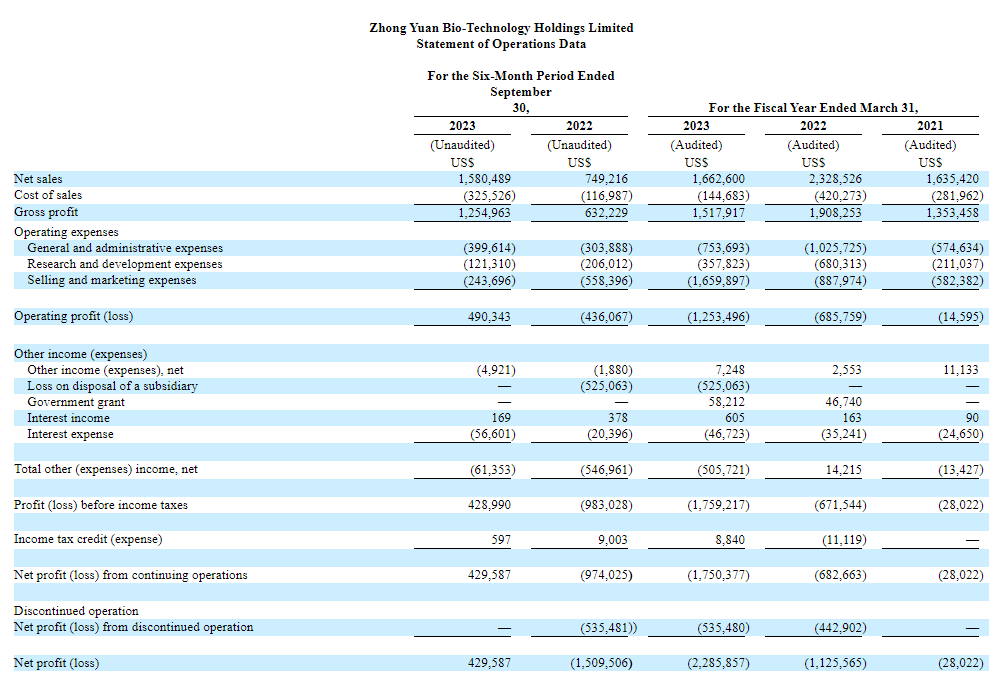Select Net sales value 2,328,526
Screen dimensions: 998x679
(835, 179)
